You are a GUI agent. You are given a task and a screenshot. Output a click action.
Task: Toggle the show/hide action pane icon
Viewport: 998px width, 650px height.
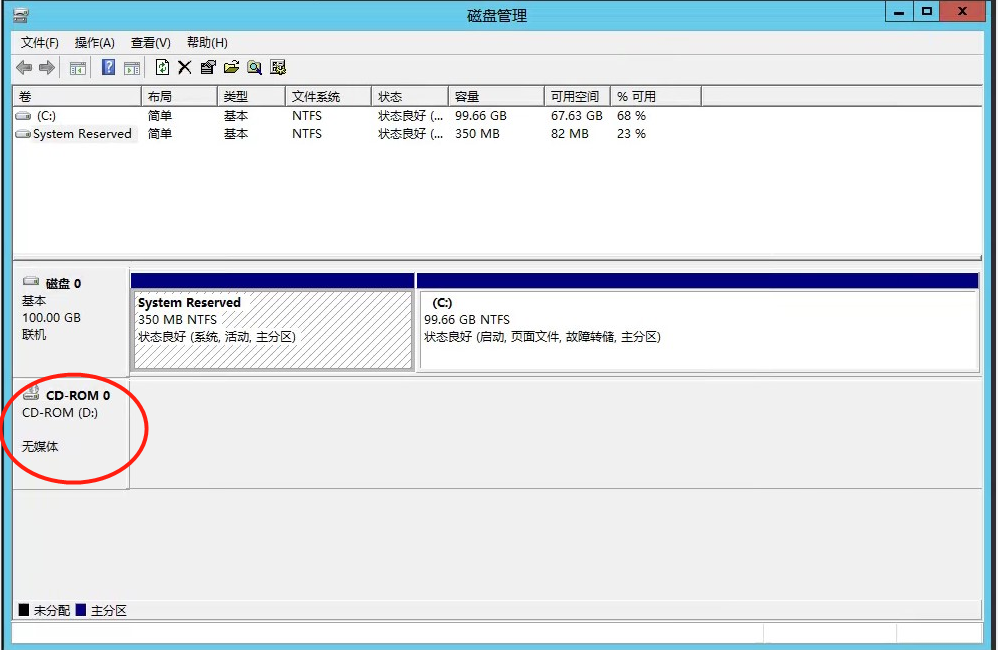132,68
